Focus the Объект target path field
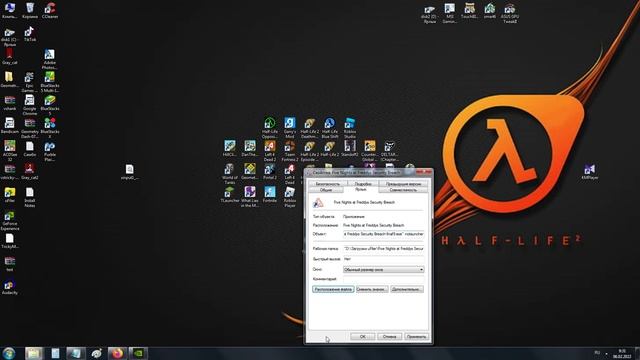This screenshot has height=360, width=640. pyautogui.click(x=384, y=234)
